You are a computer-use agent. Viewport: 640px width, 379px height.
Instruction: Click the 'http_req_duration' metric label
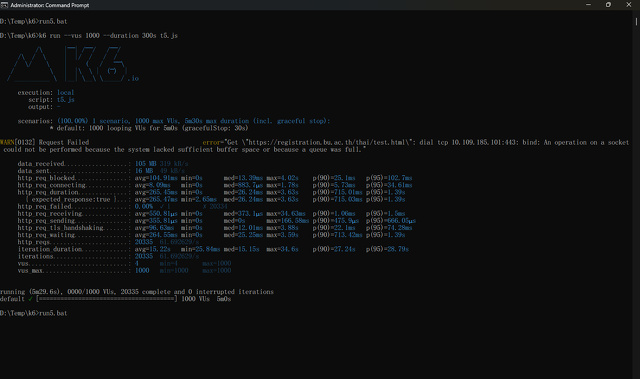coord(48,192)
